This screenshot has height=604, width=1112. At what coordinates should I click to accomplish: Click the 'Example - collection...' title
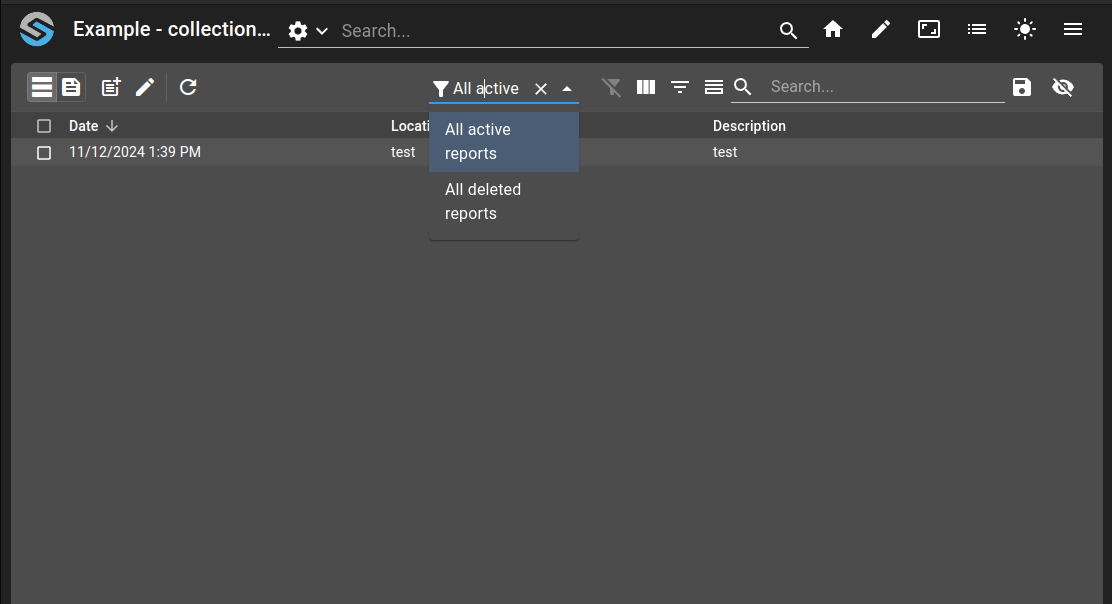pos(172,29)
